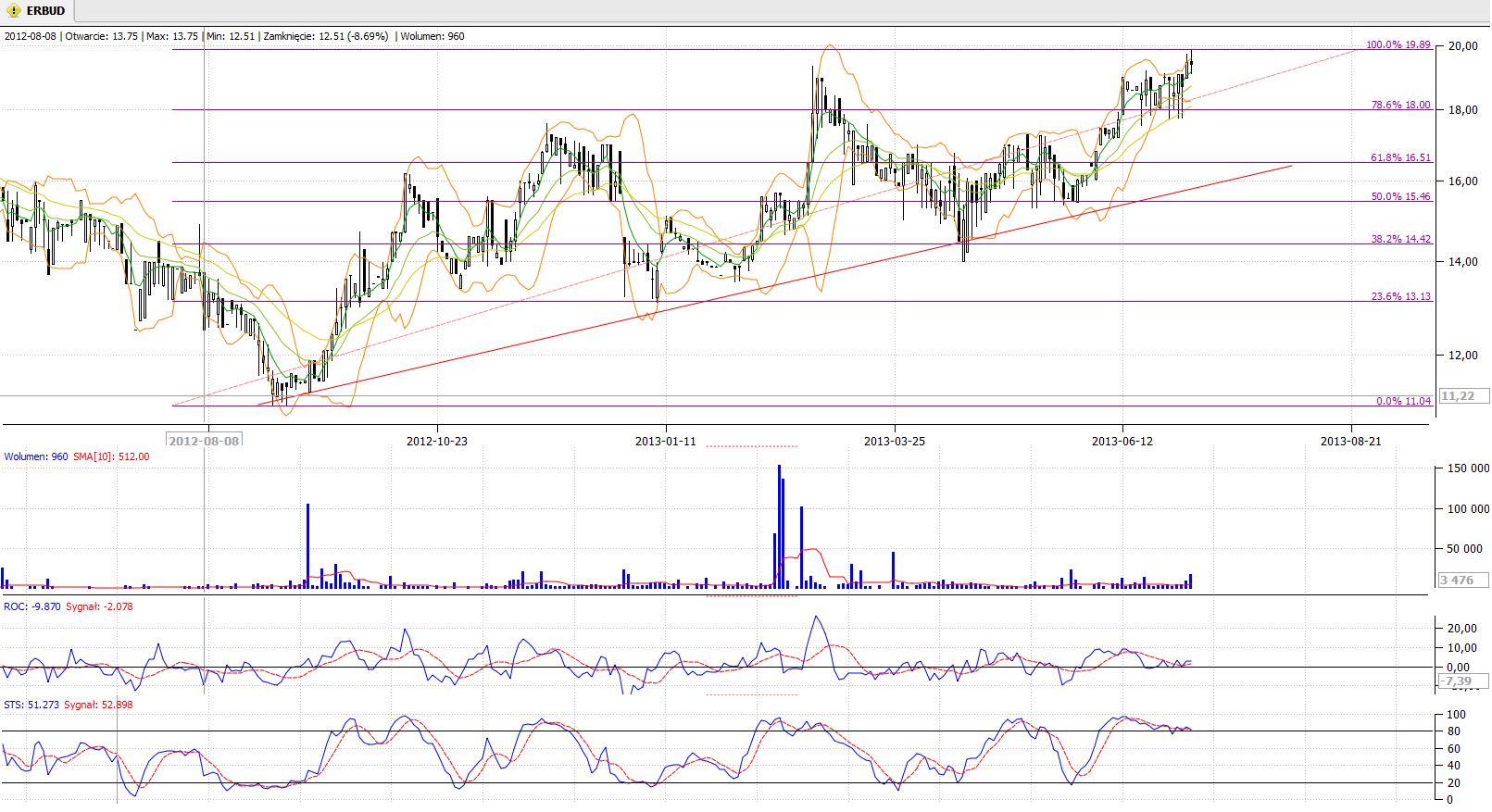Click the highlighted 2012-08-08 date marker
This screenshot has height=812, width=1492.
(x=204, y=441)
